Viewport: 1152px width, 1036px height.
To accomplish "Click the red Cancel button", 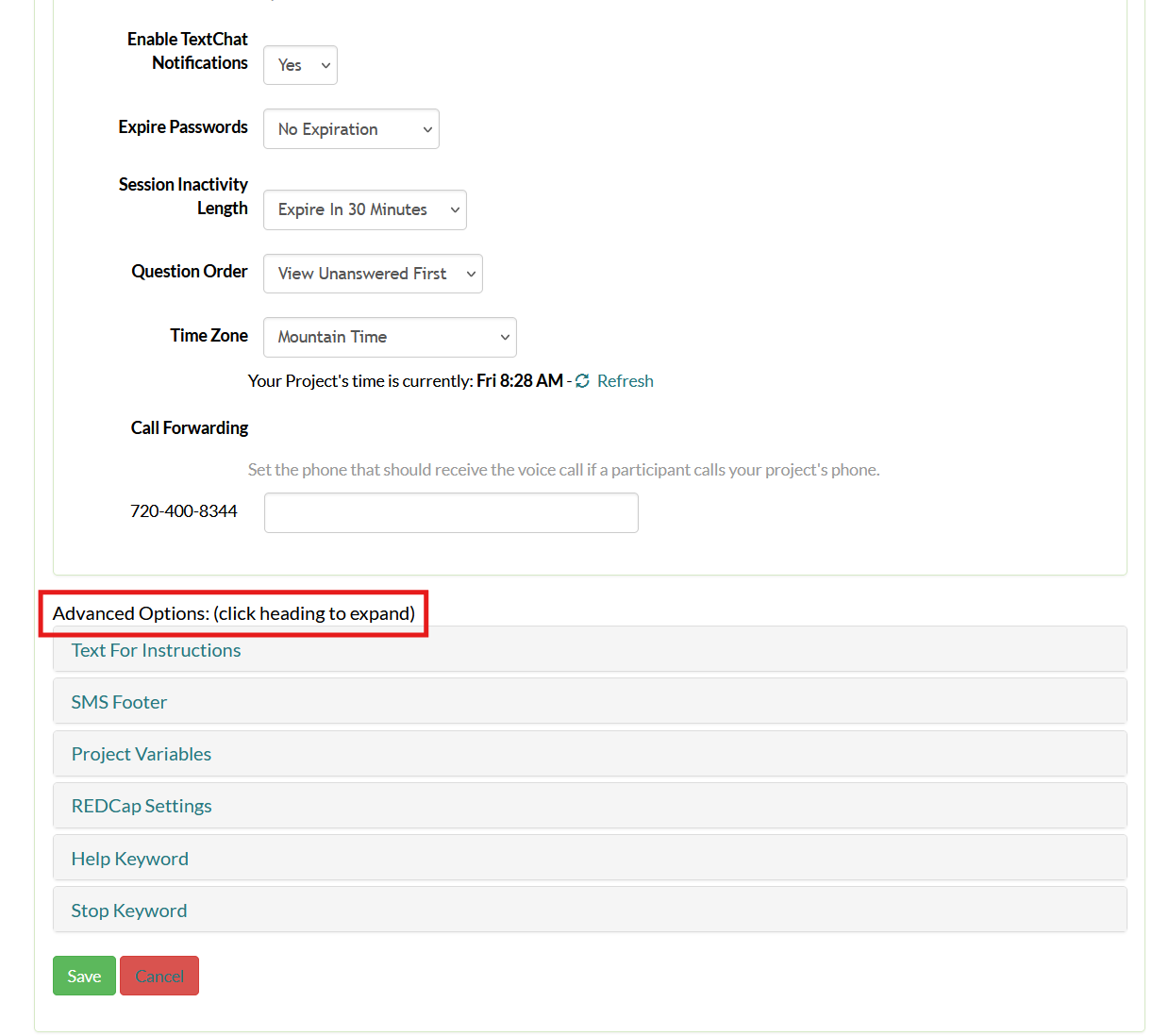I will (x=159, y=976).
